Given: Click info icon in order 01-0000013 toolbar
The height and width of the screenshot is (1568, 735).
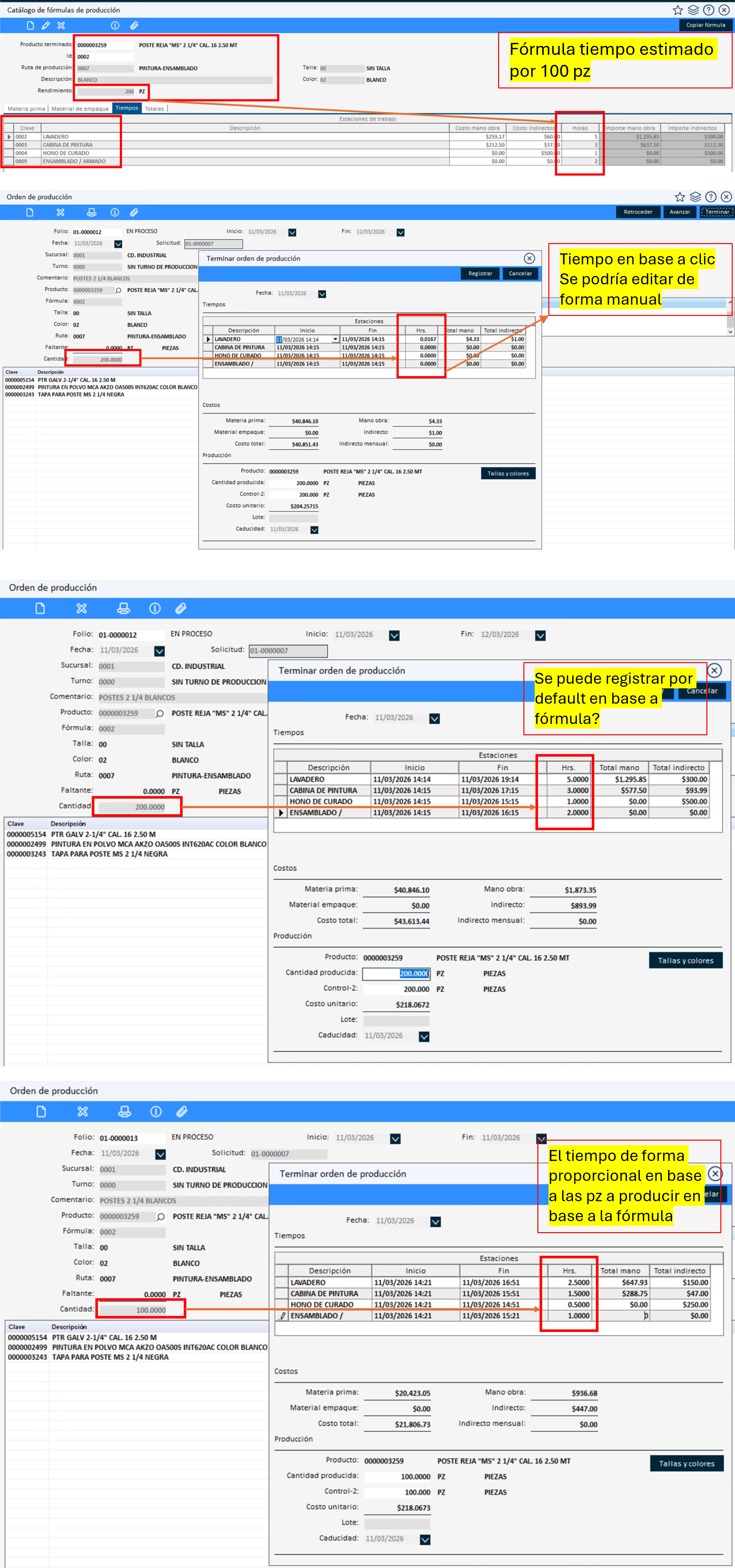Looking at the screenshot, I should (156, 1111).
